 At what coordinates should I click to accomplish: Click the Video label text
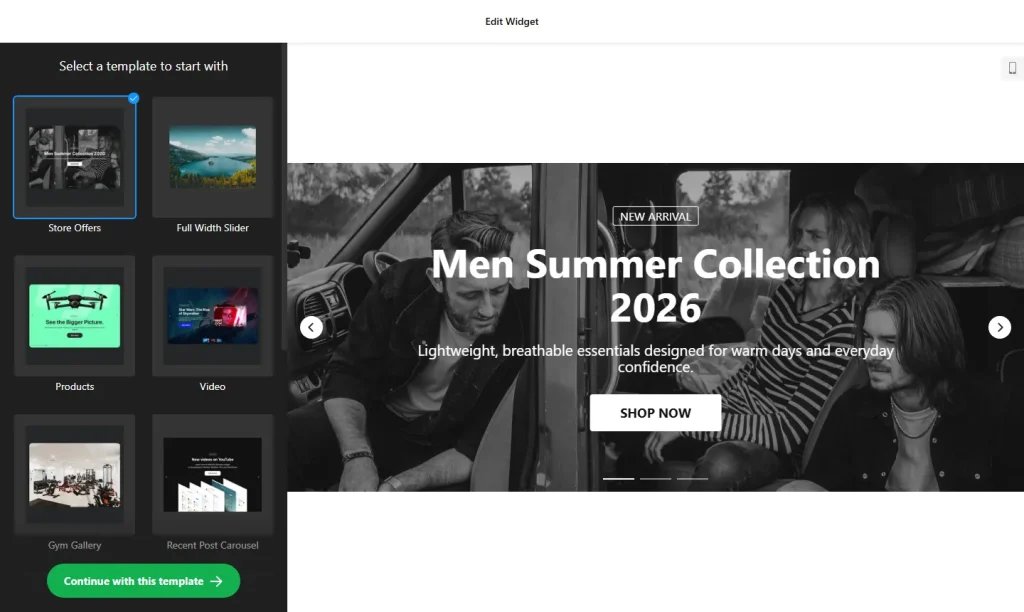pyautogui.click(x=212, y=387)
